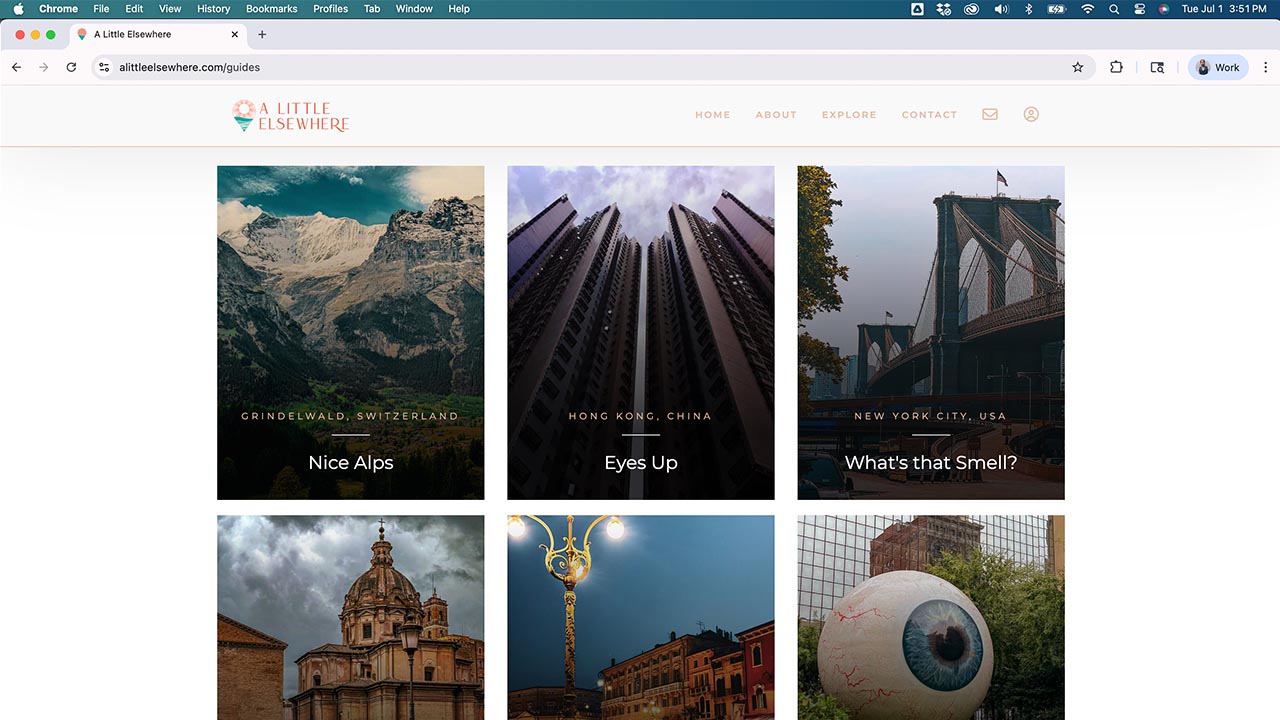Viewport: 1280px width, 720px height.
Task: Go forward to the next page
Action: coord(43,67)
